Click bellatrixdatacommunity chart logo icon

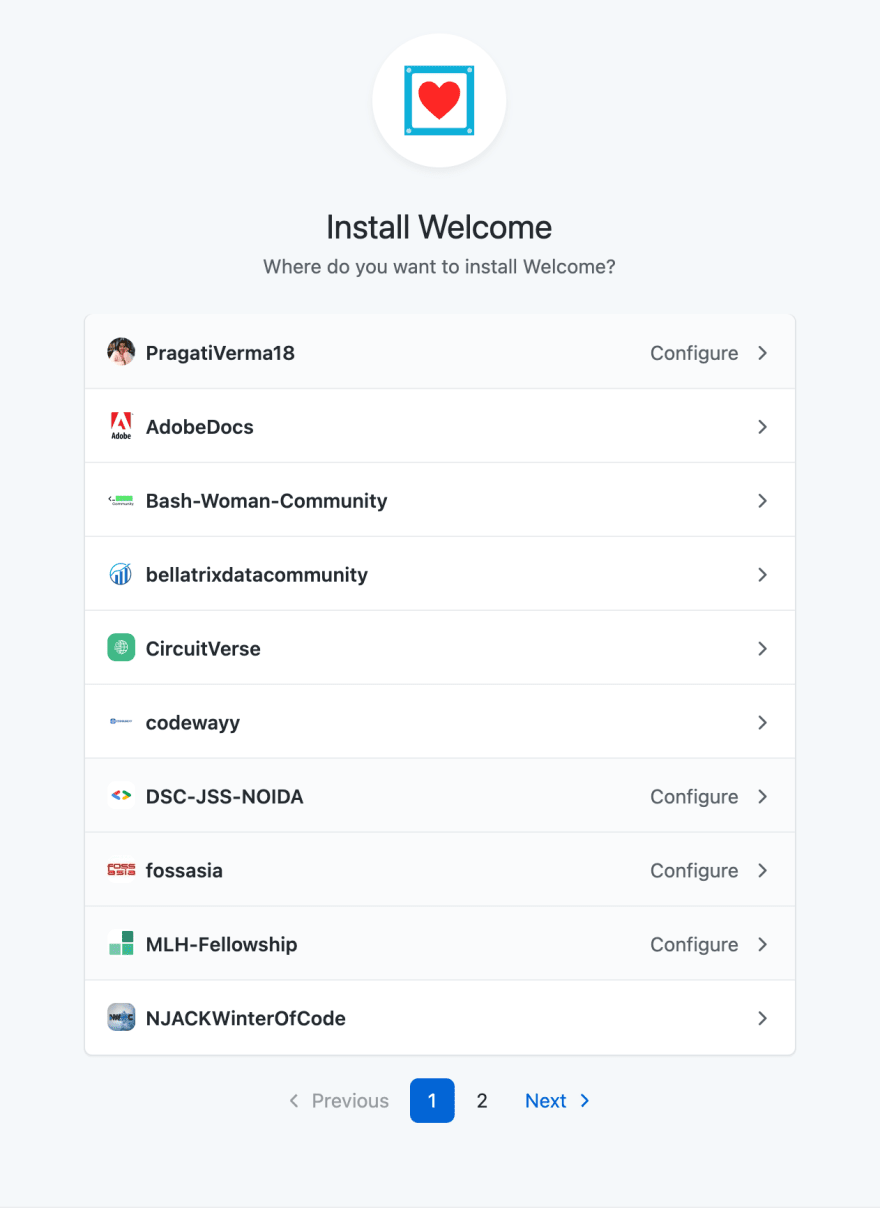(121, 574)
